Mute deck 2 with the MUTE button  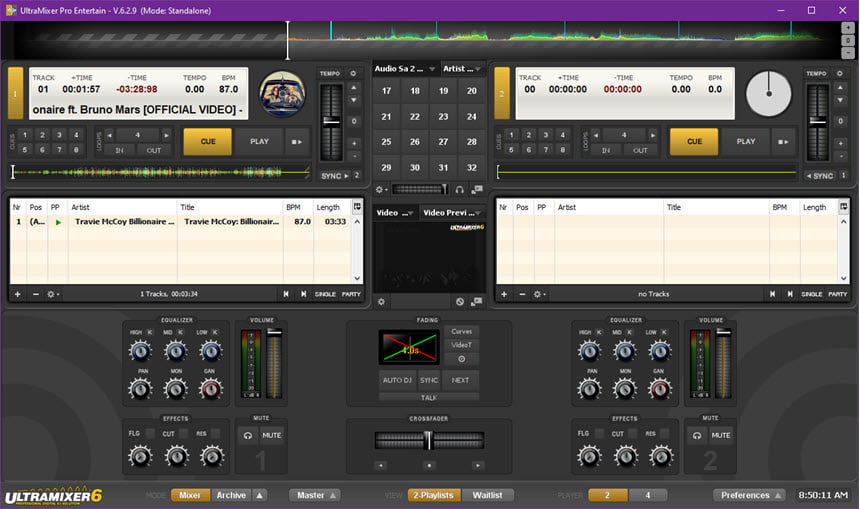721,435
